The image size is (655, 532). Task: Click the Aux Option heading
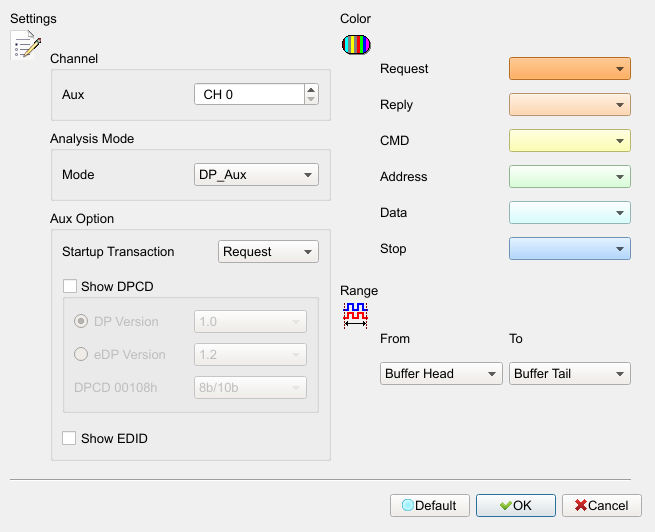point(82,218)
